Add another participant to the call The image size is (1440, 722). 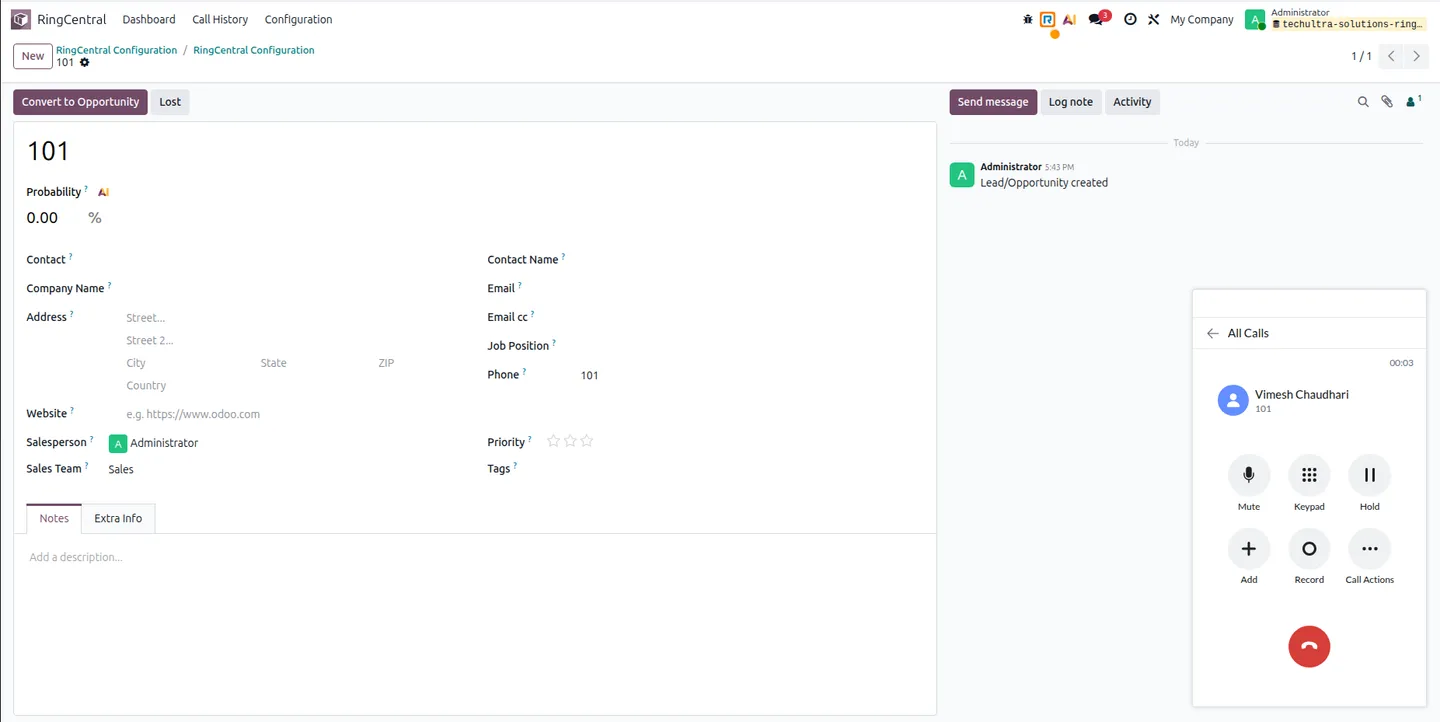(1249, 548)
